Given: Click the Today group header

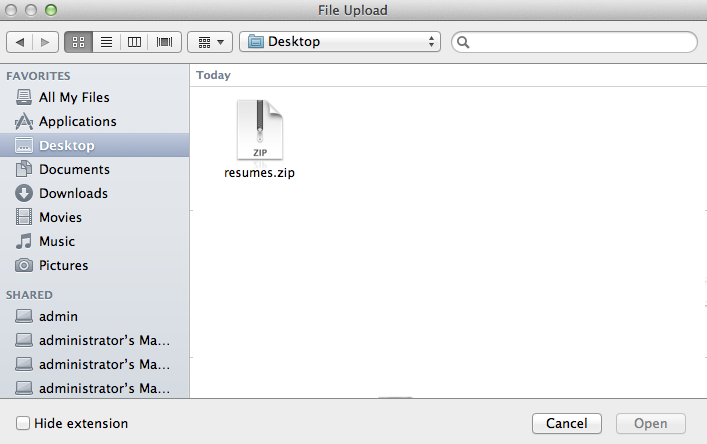Looking at the screenshot, I should [x=213, y=75].
